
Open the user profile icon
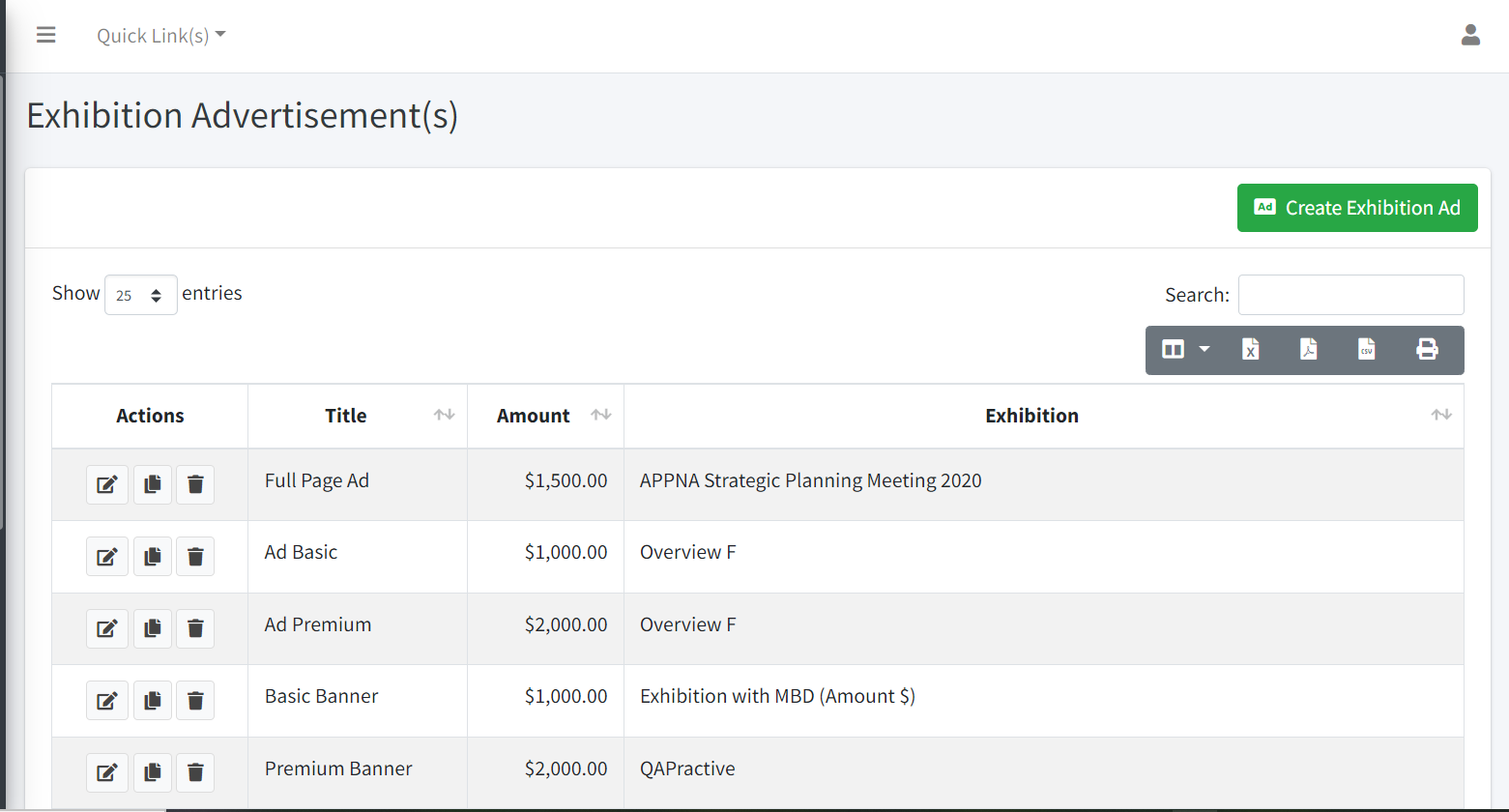click(x=1470, y=36)
